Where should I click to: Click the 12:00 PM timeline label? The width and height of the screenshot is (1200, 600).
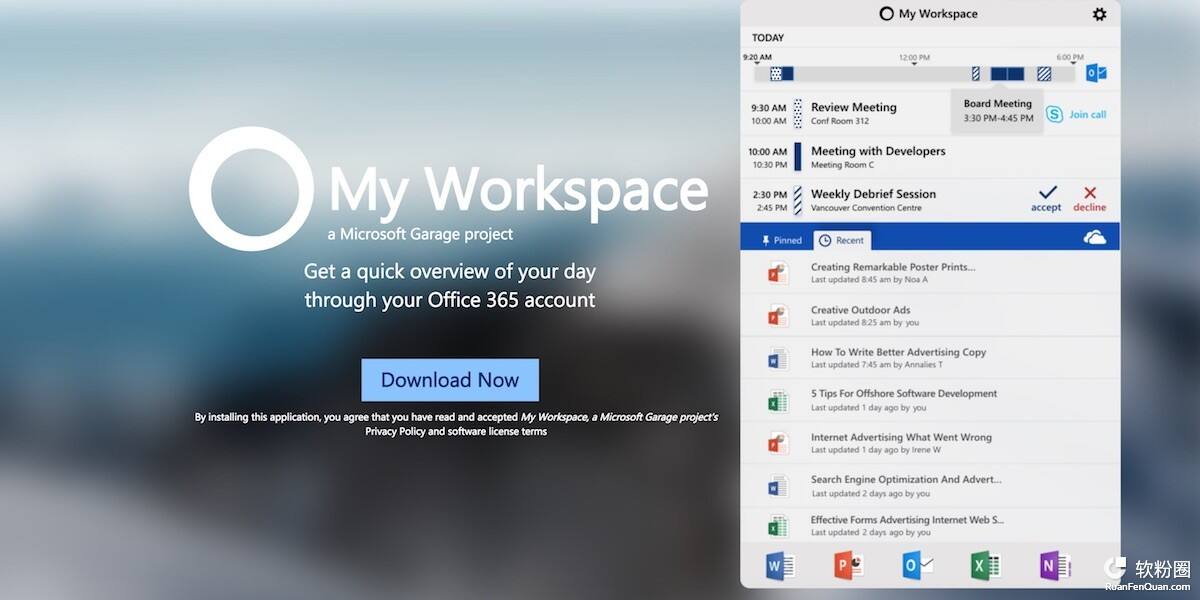pyautogui.click(x=914, y=58)
